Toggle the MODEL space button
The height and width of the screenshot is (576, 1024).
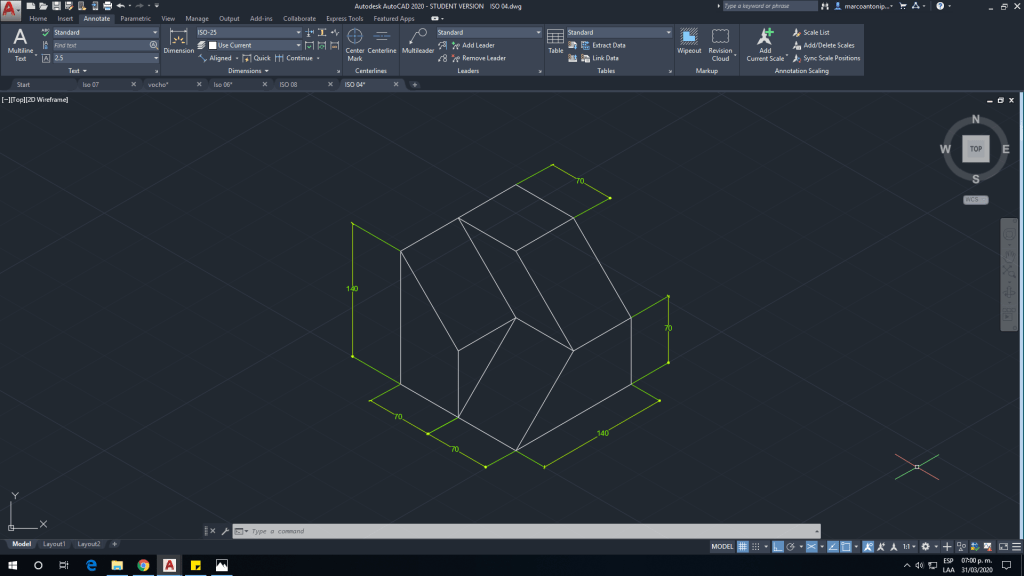click(x=722, y=547)
